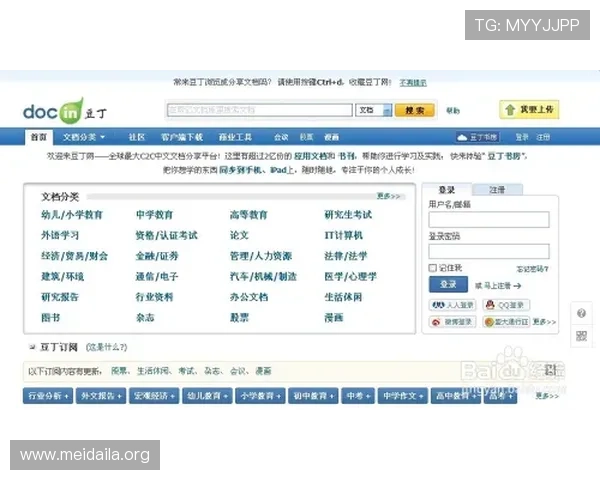Open the 外语学习 category
The height and width of the screenshot is (480, 600).
point(60,235)
